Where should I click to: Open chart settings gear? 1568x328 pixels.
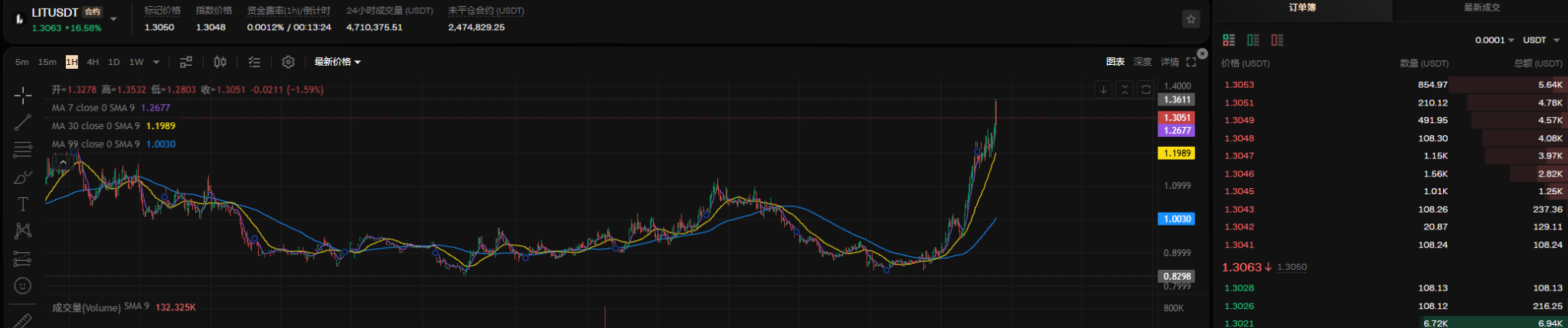tap(288, 62)
